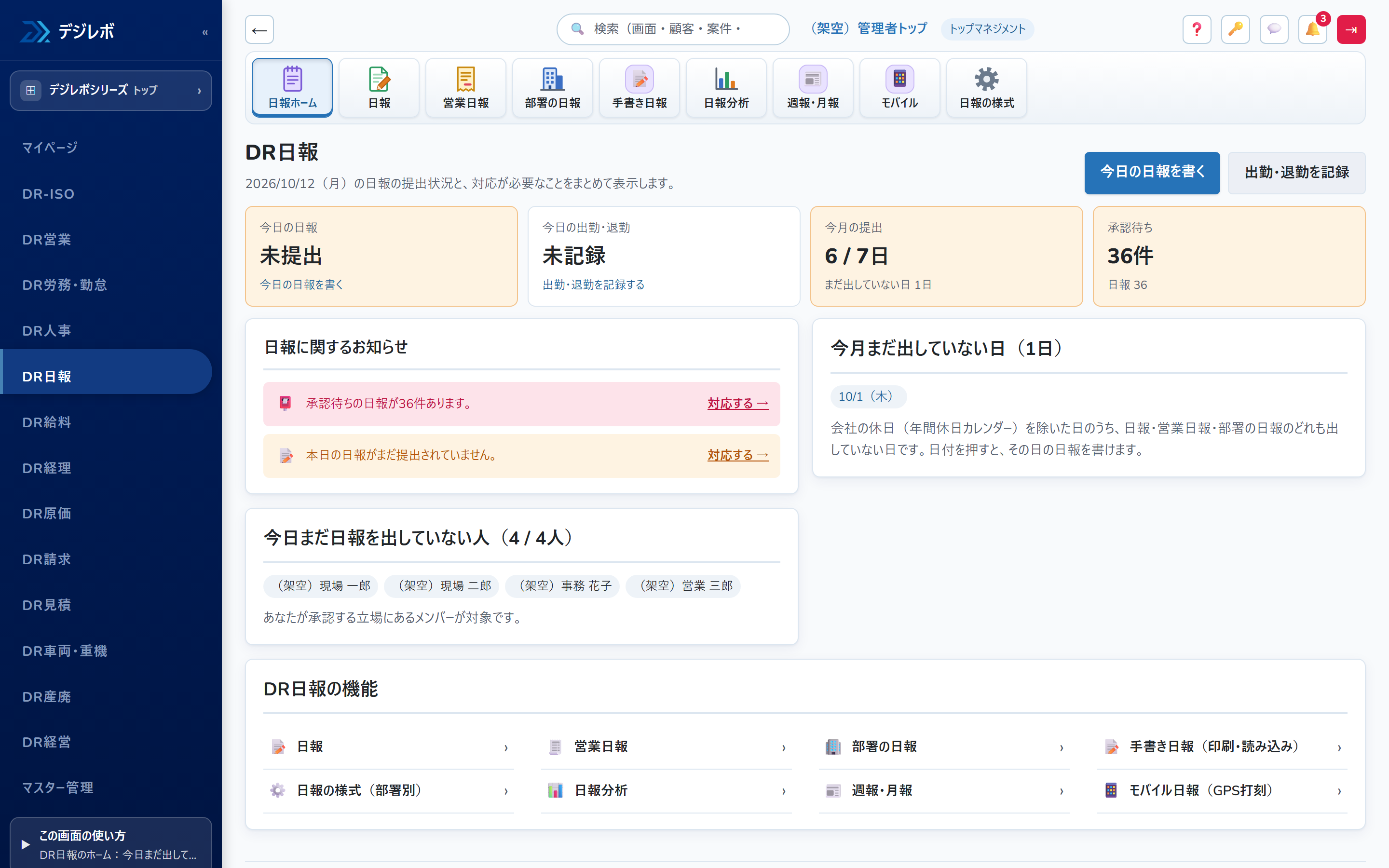Open the help question mark icon

point(1197,29)
